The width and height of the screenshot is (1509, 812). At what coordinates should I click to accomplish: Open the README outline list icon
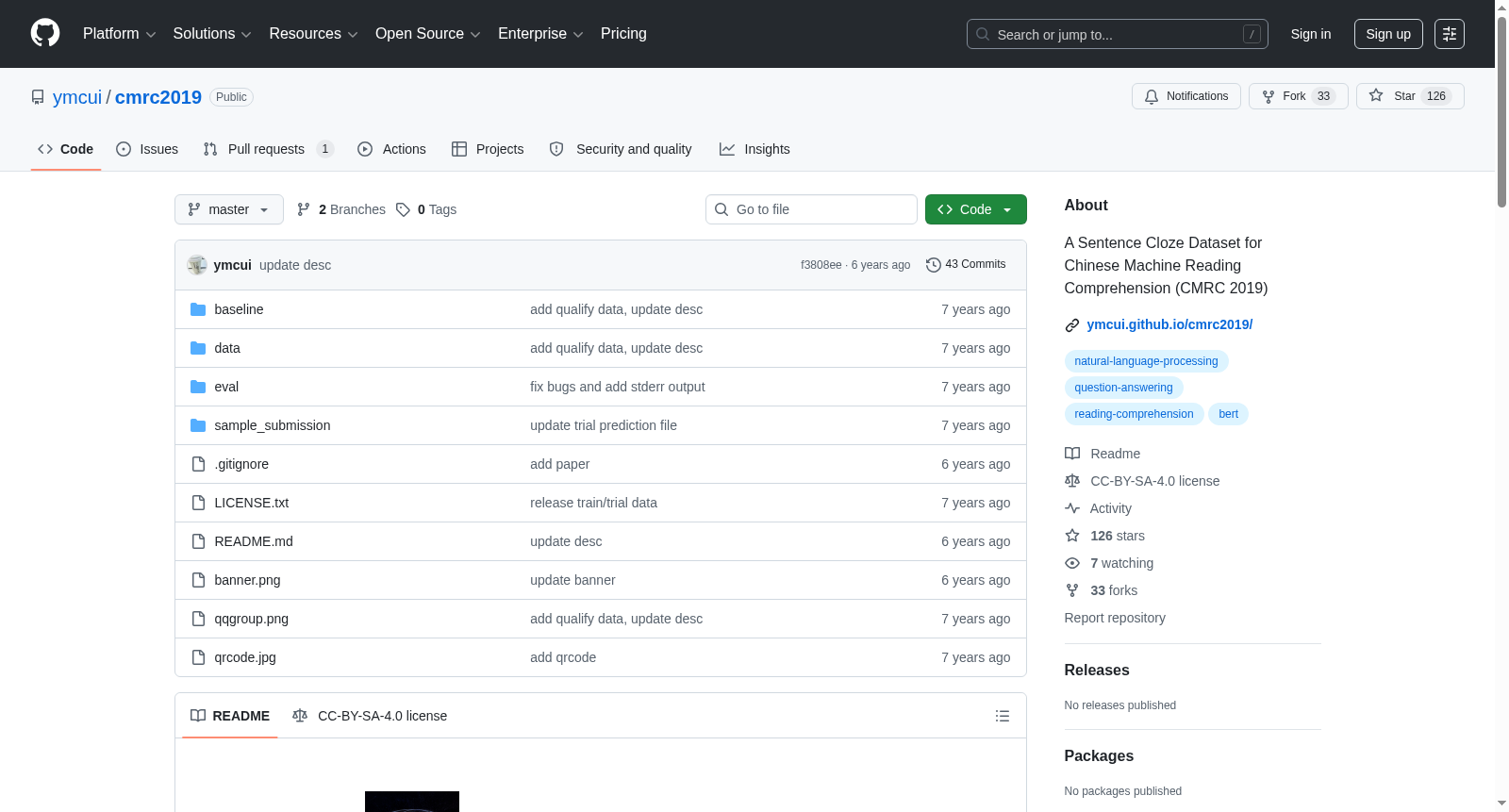(1002, 716)
